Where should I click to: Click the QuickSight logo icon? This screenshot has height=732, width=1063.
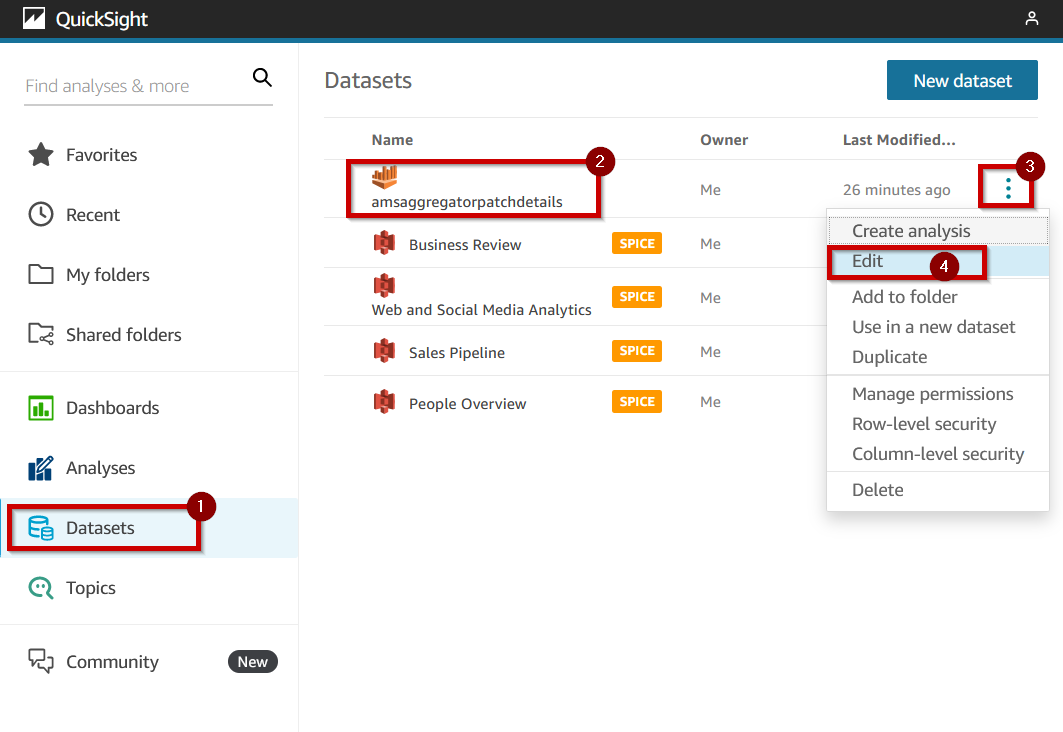34,18
